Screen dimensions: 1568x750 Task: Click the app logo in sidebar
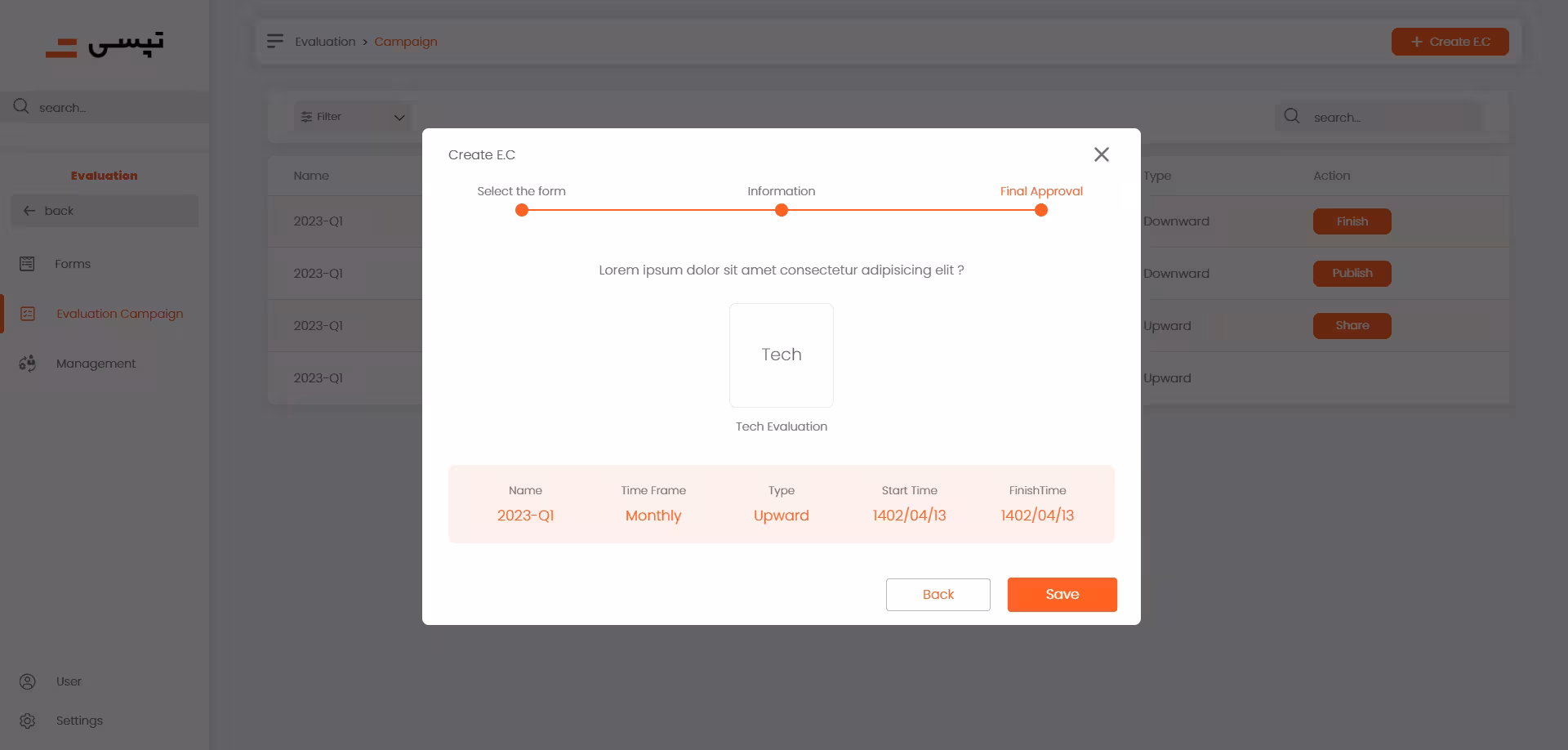click(x=105, y=45)
